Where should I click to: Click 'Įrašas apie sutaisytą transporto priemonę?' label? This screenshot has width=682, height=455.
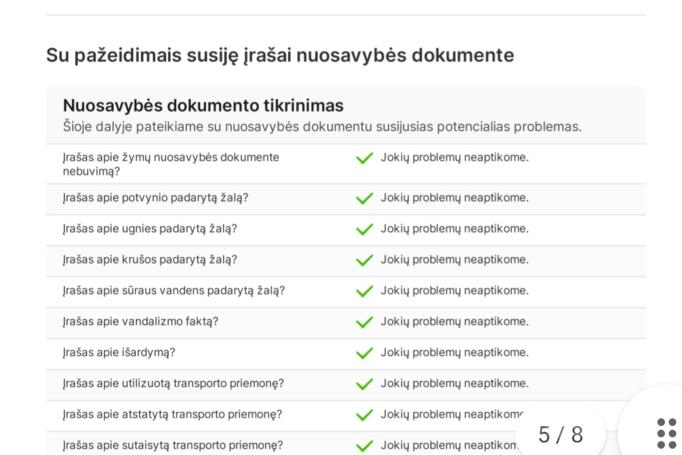(172, 446)
